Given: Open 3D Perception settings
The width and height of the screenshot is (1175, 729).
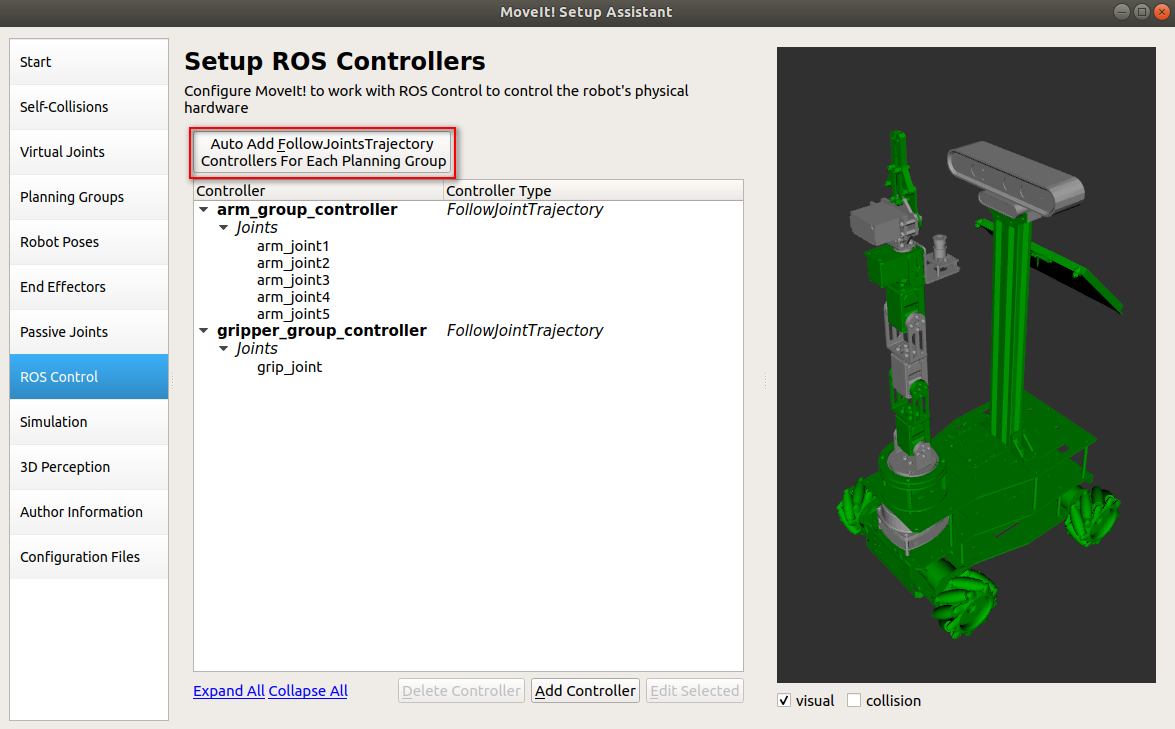Looking at the screenshot, I should pos(89,467).
